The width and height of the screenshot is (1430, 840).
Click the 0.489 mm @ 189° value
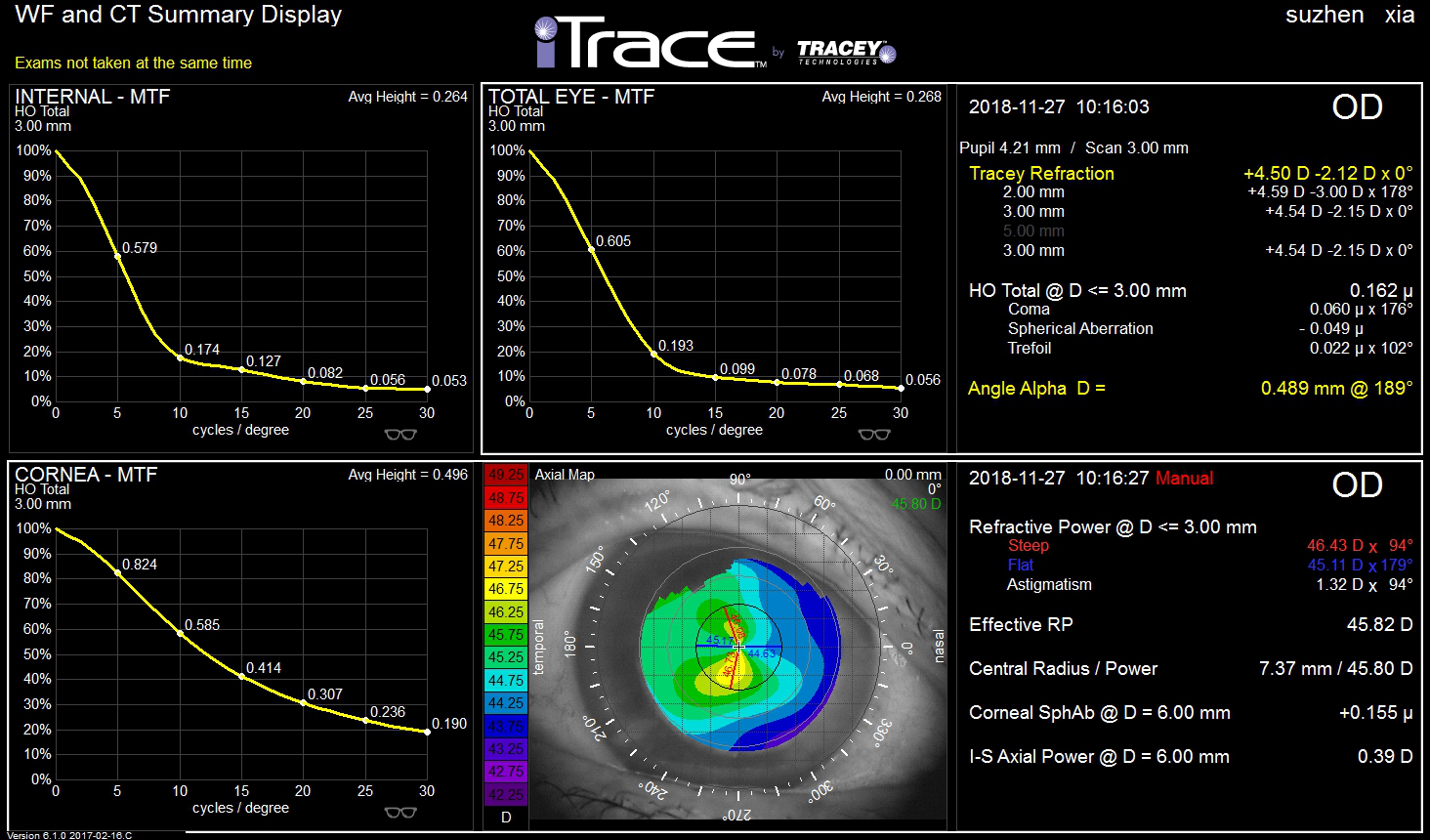click(x=1336, y=388)
